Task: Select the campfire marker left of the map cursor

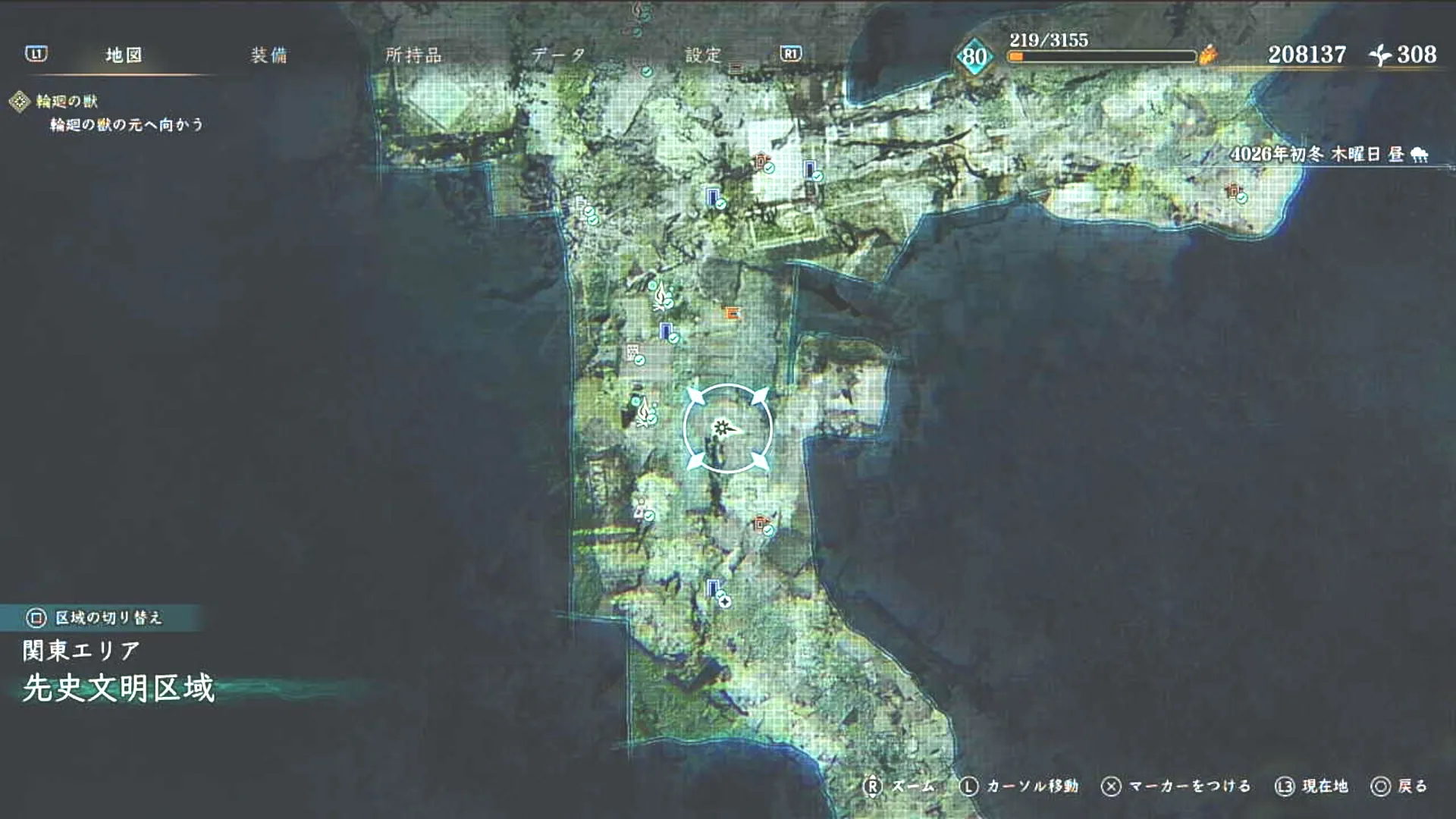Action: 645,412
